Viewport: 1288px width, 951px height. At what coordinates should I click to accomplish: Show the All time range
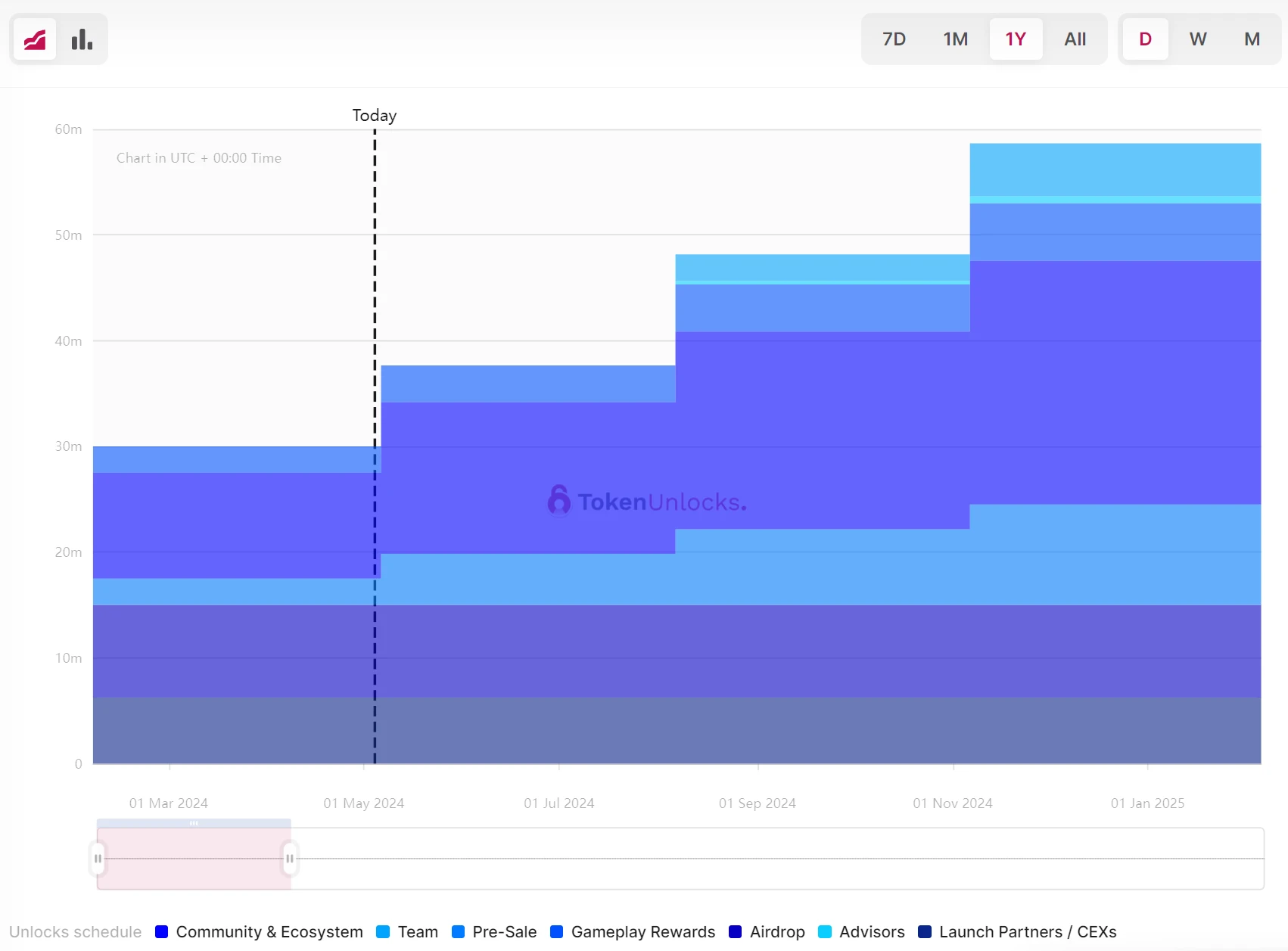click(x=1075, y=39)
